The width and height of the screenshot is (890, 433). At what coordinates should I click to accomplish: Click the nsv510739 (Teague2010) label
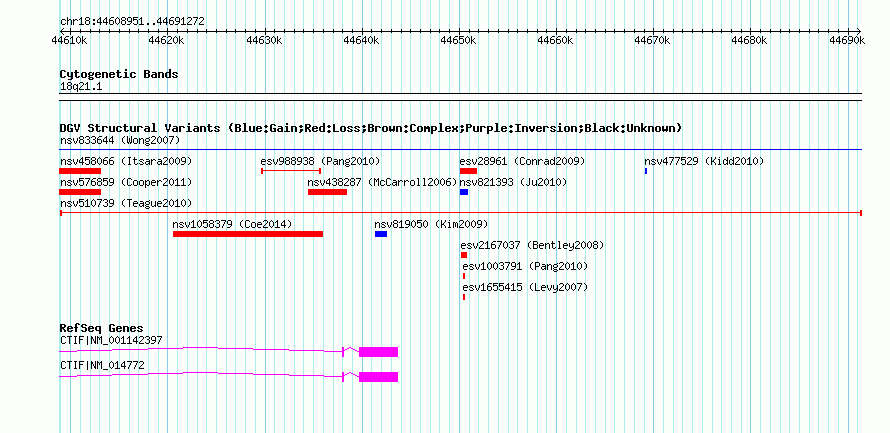pos(126,203)
